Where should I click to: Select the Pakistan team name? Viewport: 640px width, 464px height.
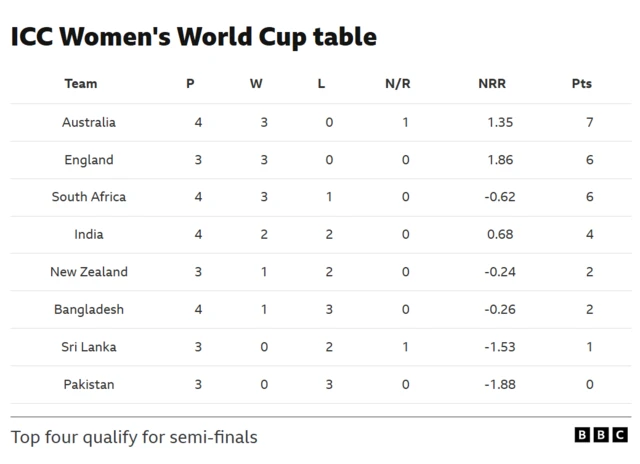click(x=89, y=385)
